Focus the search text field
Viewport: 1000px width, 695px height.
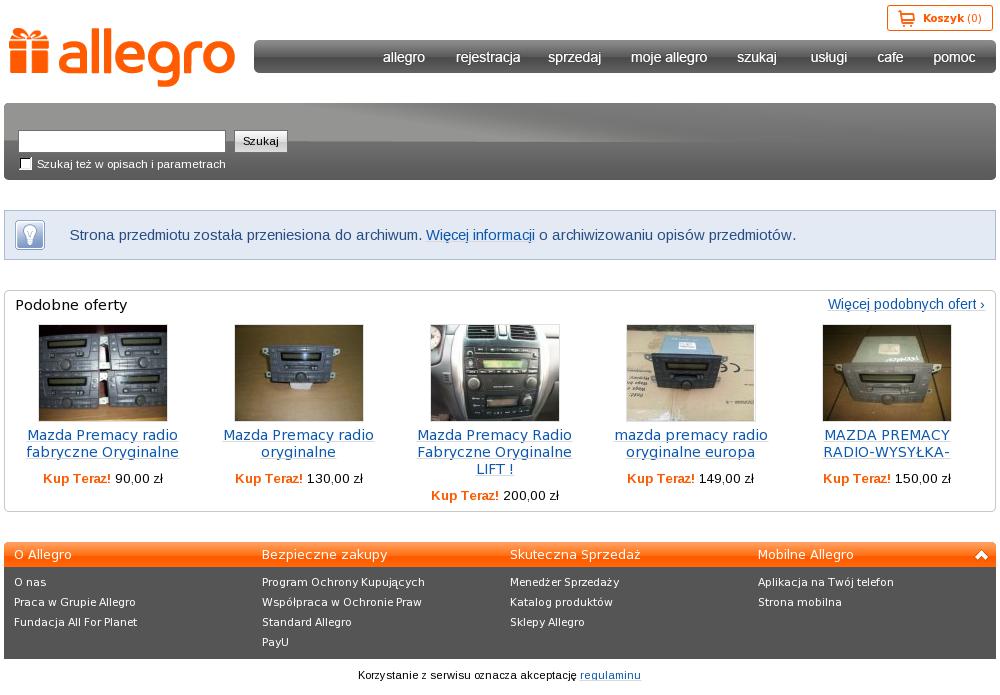tap(122, 141)
